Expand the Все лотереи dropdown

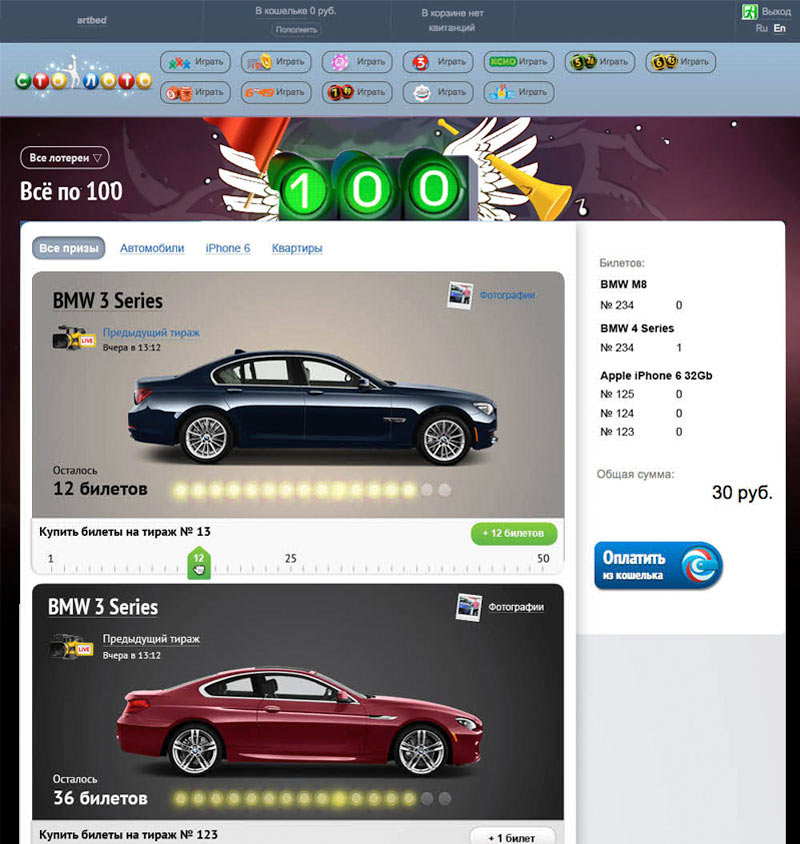[x=64, y=158]
